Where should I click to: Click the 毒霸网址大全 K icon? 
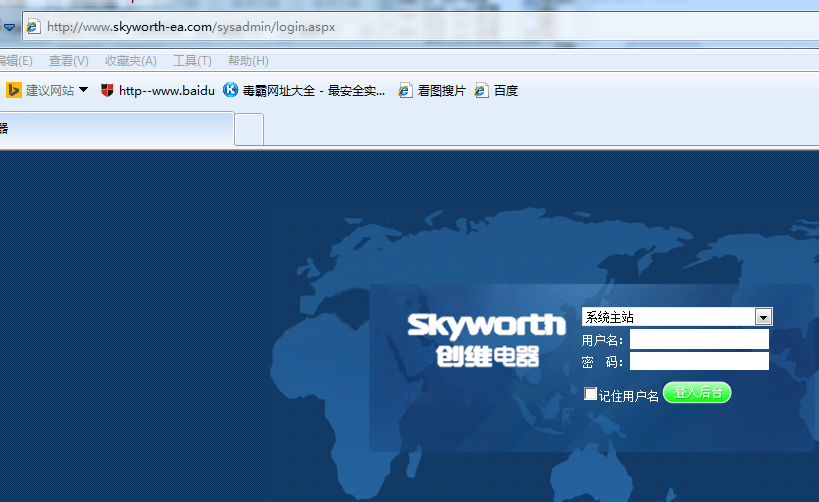click(230, 90)
